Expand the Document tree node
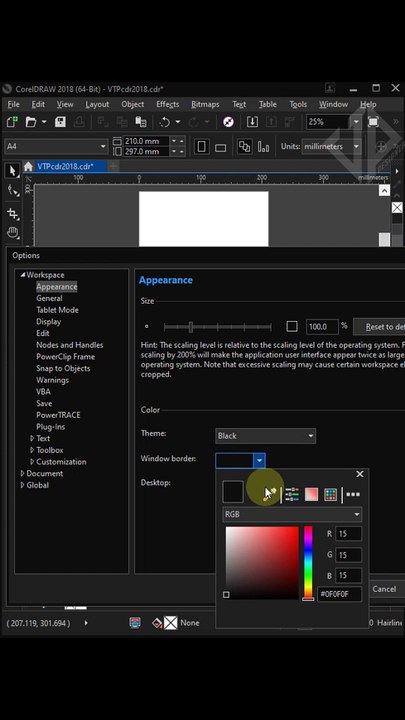 [x=22, y=473]
